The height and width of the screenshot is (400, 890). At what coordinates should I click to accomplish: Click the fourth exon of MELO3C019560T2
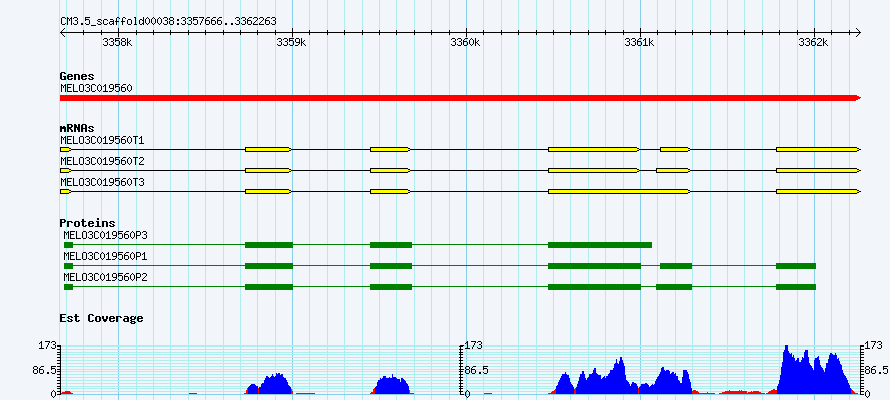594,170
